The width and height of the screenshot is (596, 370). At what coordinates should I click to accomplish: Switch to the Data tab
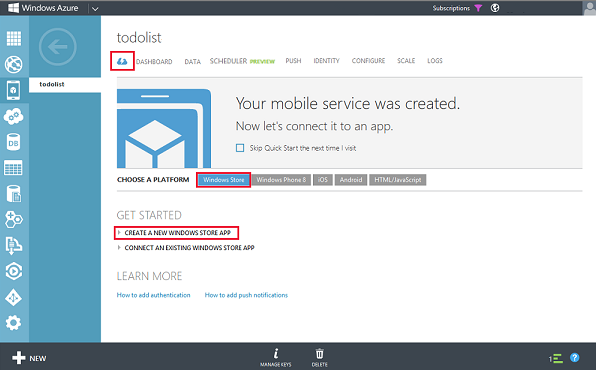pos(192,61)
